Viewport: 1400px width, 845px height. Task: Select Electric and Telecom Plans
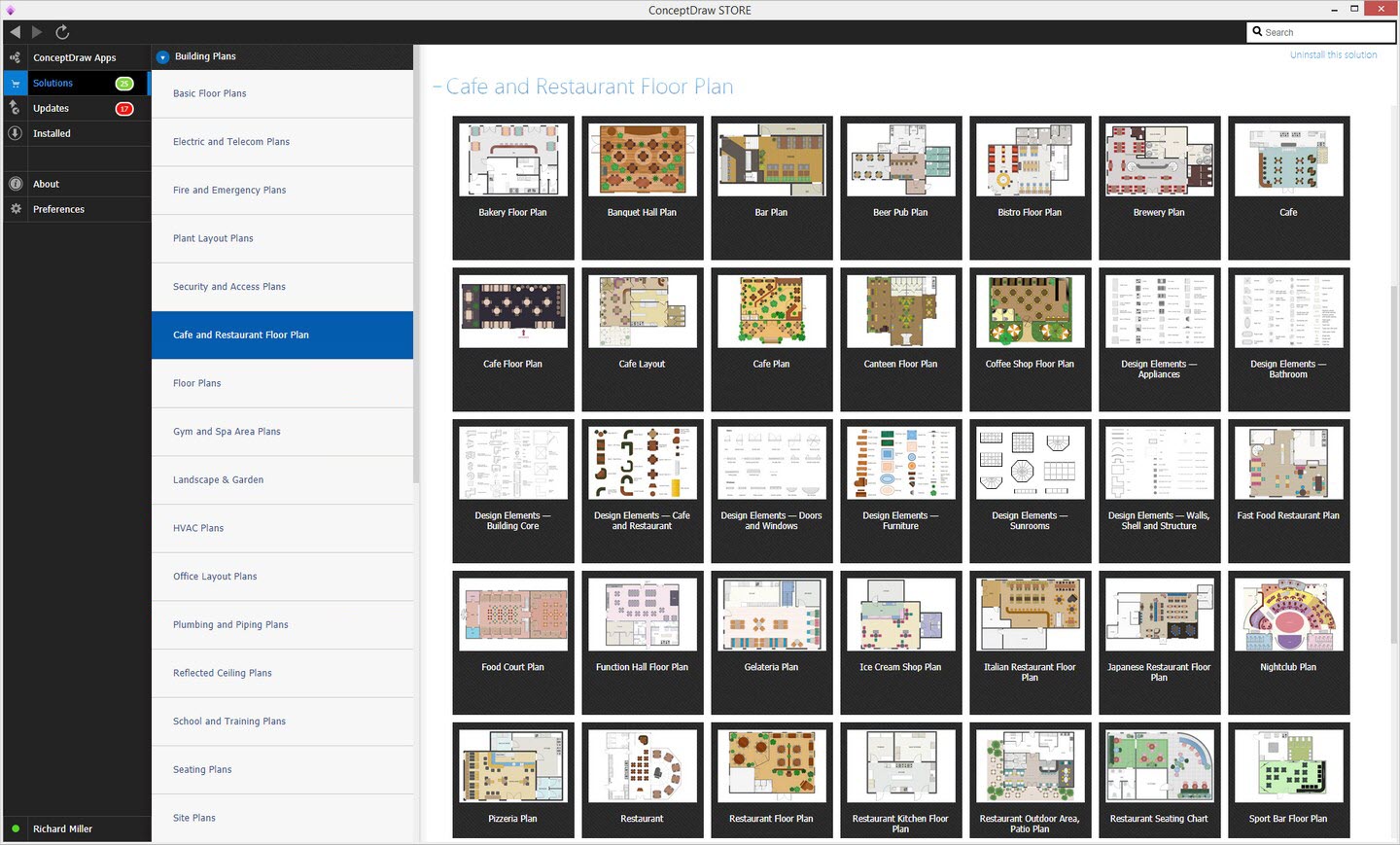click(x=282, y=142)
